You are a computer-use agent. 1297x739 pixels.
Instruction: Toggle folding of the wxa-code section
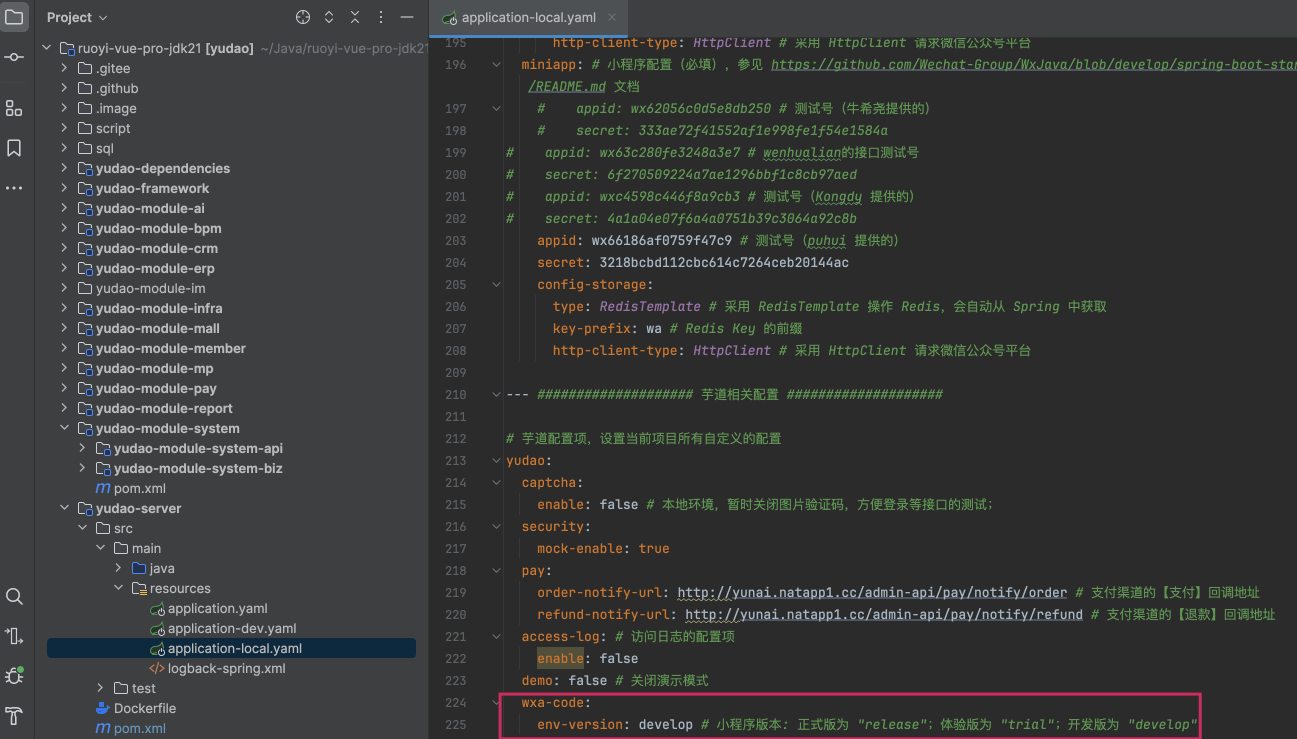click(x=497, y=703)
